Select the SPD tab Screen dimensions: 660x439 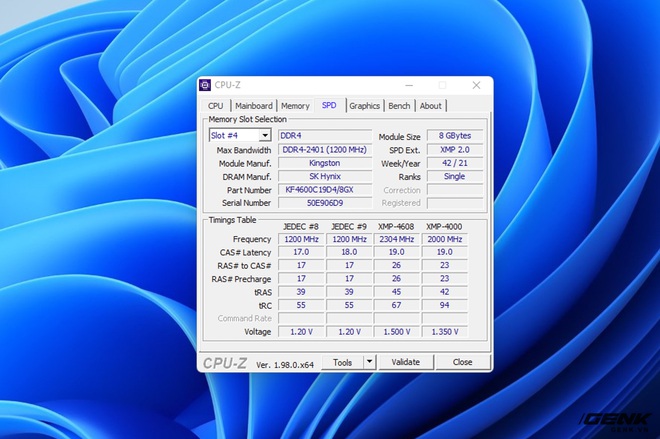click(329, 105)
